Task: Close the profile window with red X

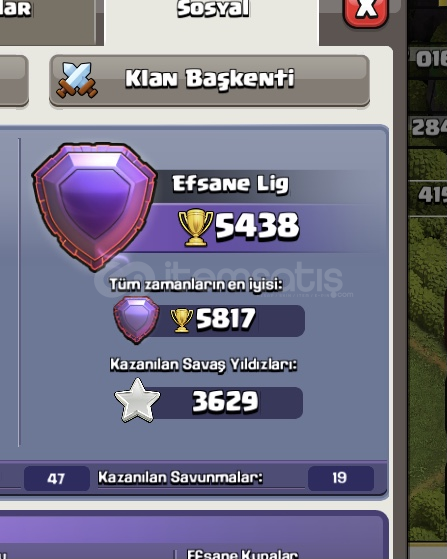Action: 366,11
